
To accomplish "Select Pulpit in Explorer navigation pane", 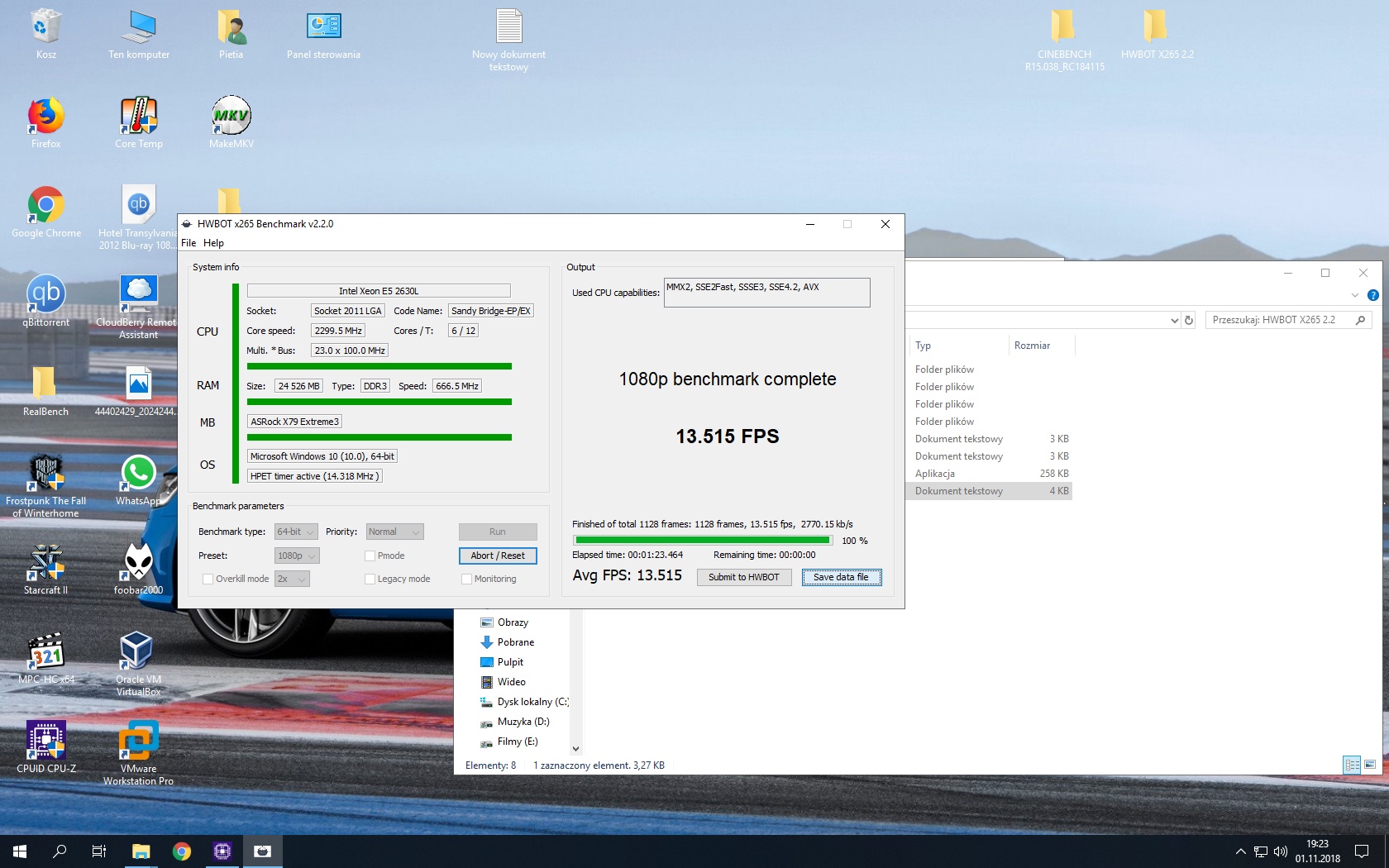I will pos(510,662).
